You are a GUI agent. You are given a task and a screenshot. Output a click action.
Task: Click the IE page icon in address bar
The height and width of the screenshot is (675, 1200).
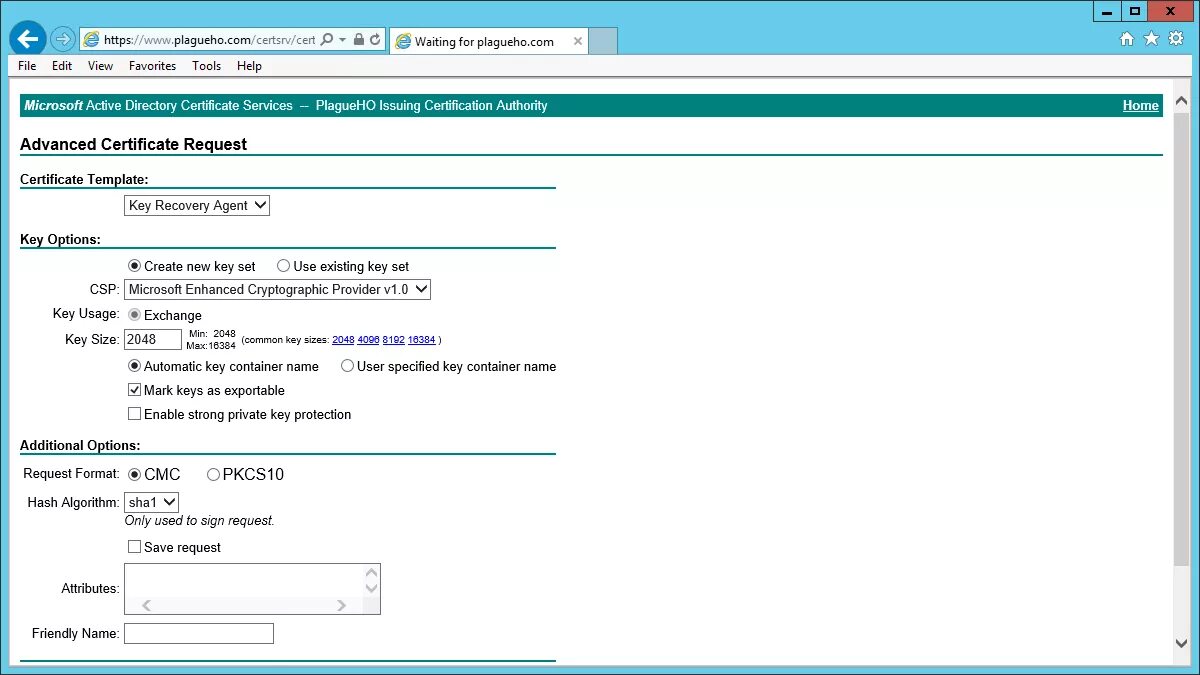tap(91, 40)
